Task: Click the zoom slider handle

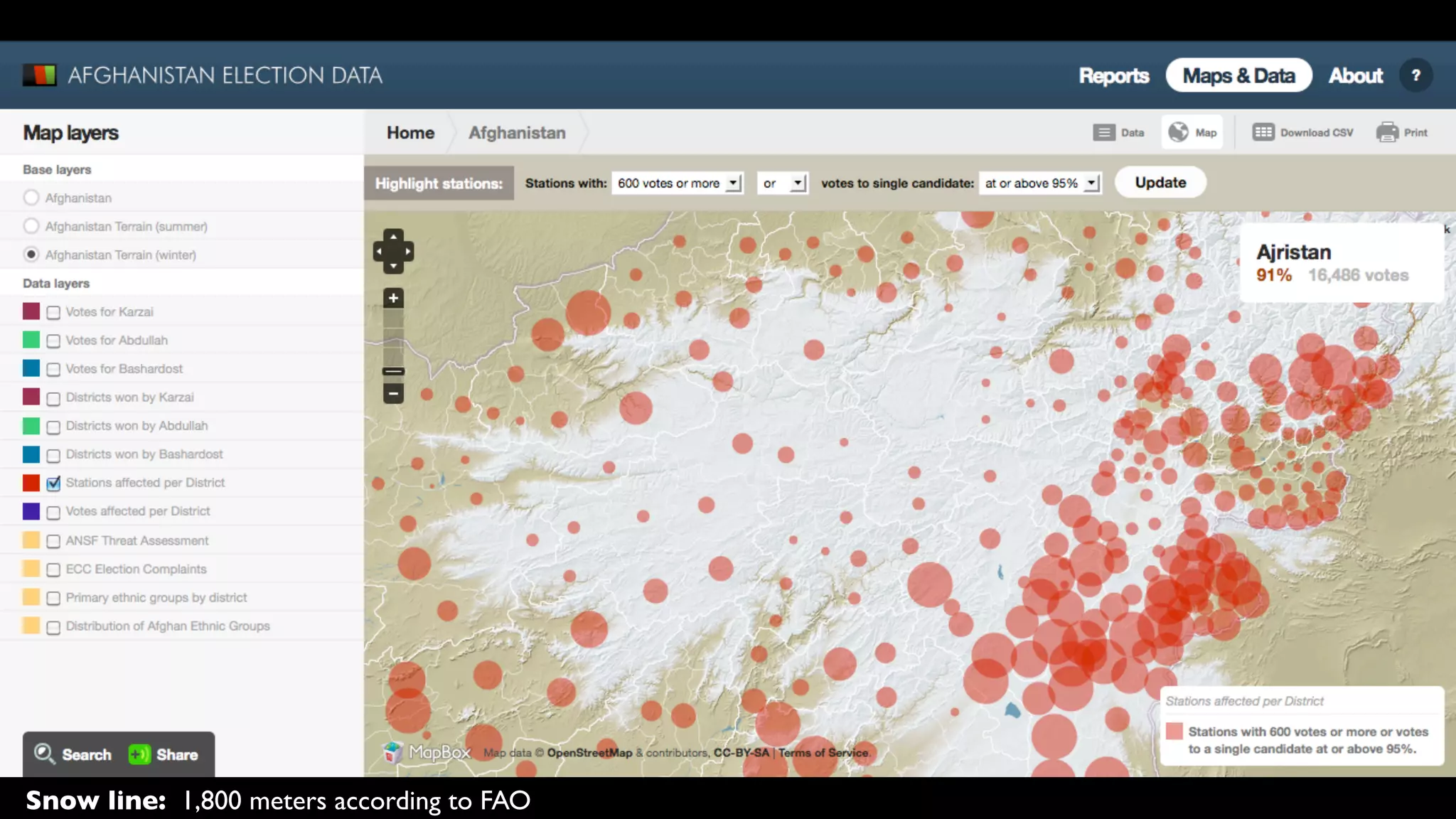Action: point(393,371)
